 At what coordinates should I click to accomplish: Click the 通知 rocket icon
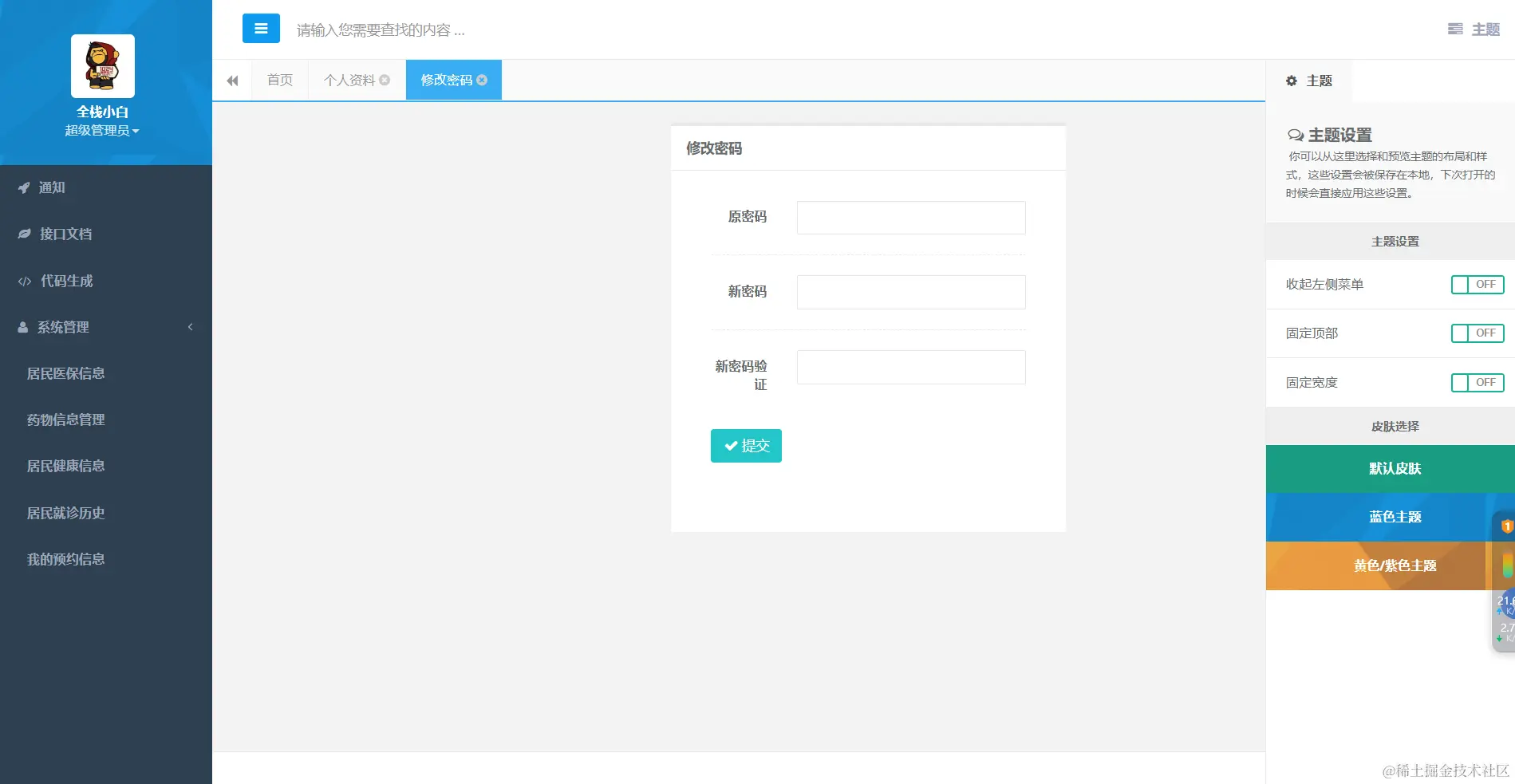point(24,187)
